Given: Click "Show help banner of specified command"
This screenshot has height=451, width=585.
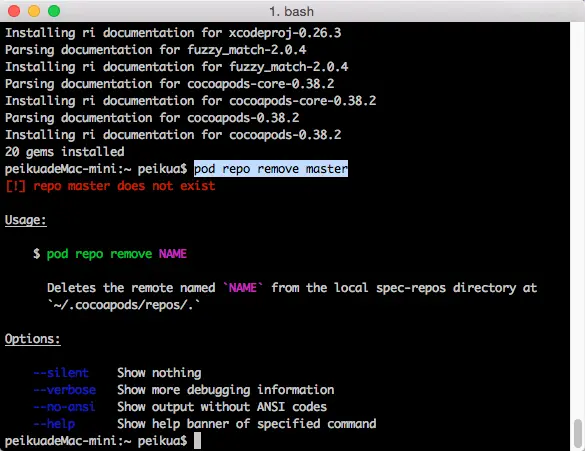Looking at the screenshot, I should click(x=247, y=424).
